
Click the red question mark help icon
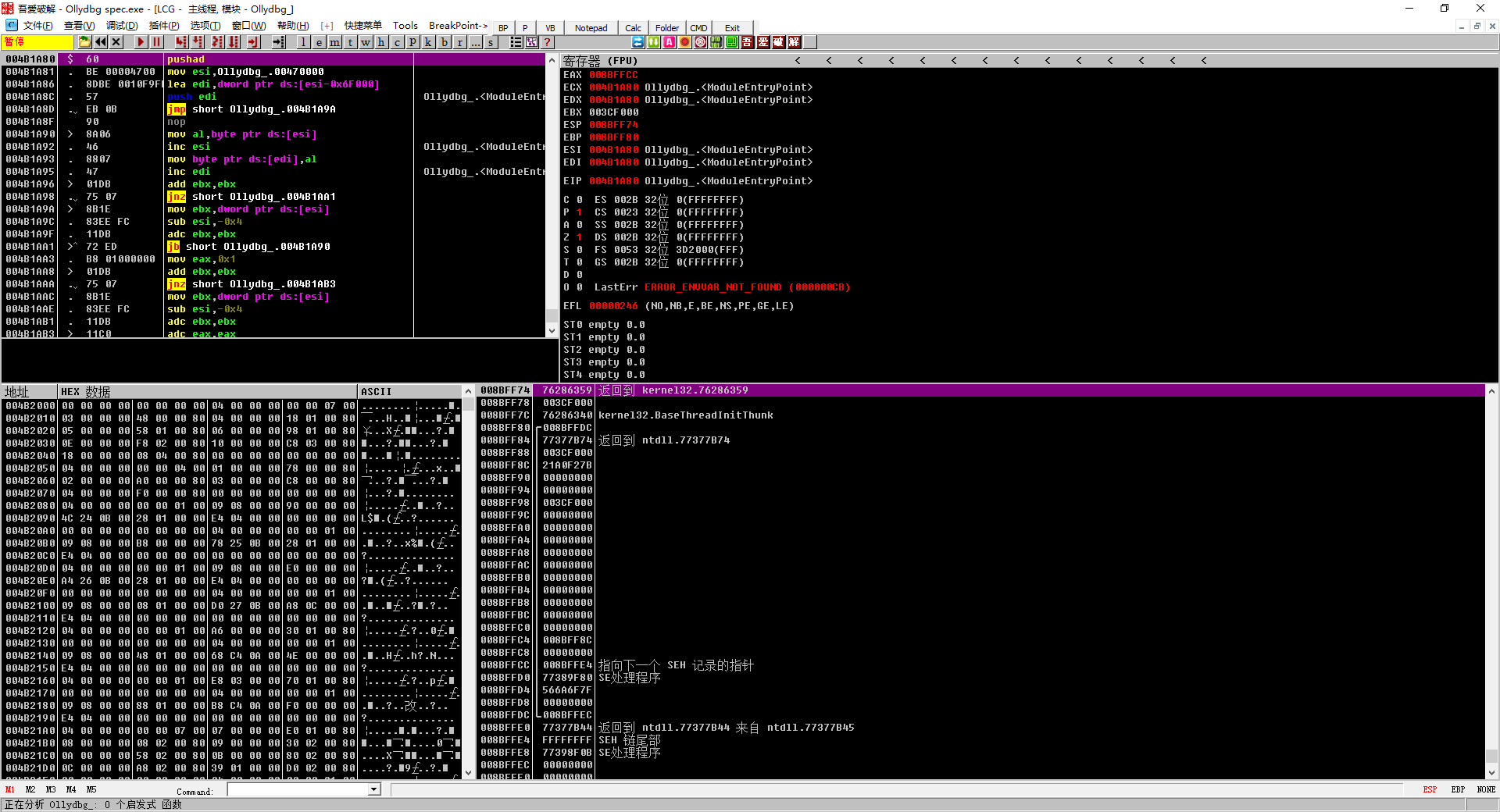coord(548,42)
